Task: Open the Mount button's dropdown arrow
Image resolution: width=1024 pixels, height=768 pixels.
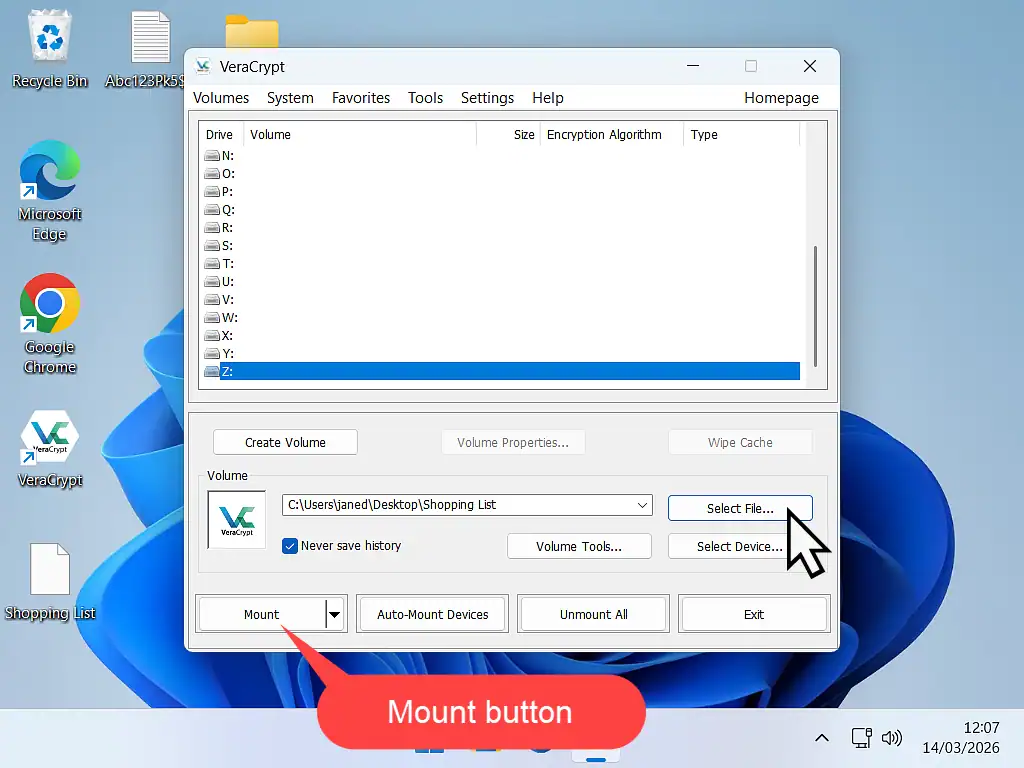Action: click(334, 613)
